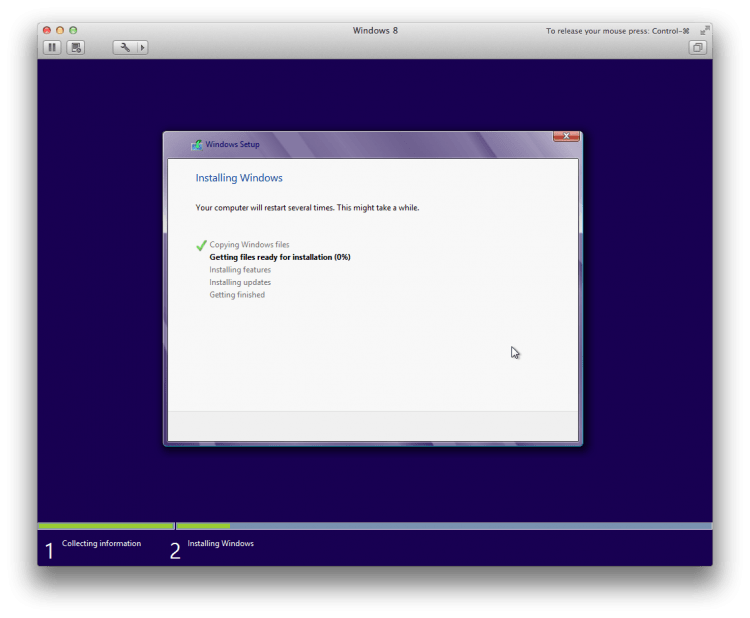The height and width of the screenshot is (618, 750).
Task: Take a snapshot of the VM
Action: [x=76, y=47]
